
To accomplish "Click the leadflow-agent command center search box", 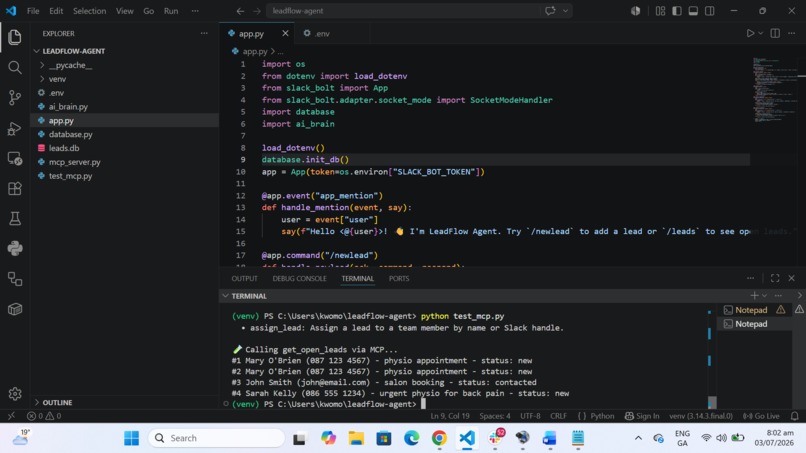I will click(403, 11).
